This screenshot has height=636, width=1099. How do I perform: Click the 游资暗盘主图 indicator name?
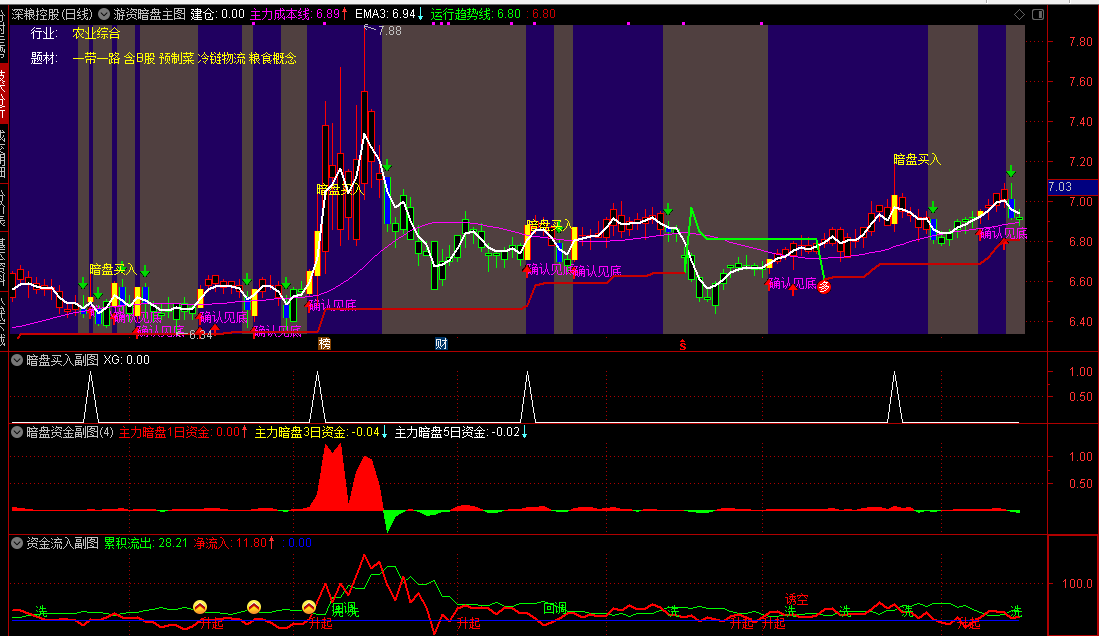pyautogui.click(x=149, y=14)
